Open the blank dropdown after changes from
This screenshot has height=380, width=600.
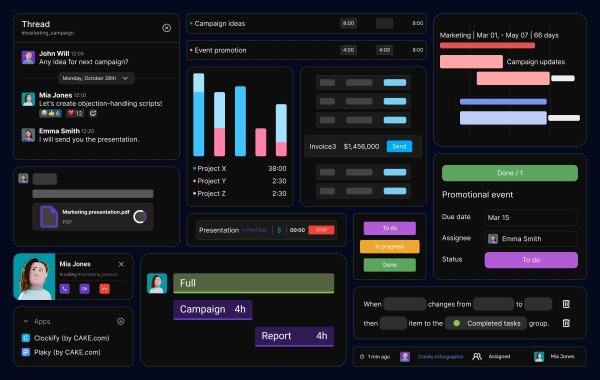[x=493, y=304]
